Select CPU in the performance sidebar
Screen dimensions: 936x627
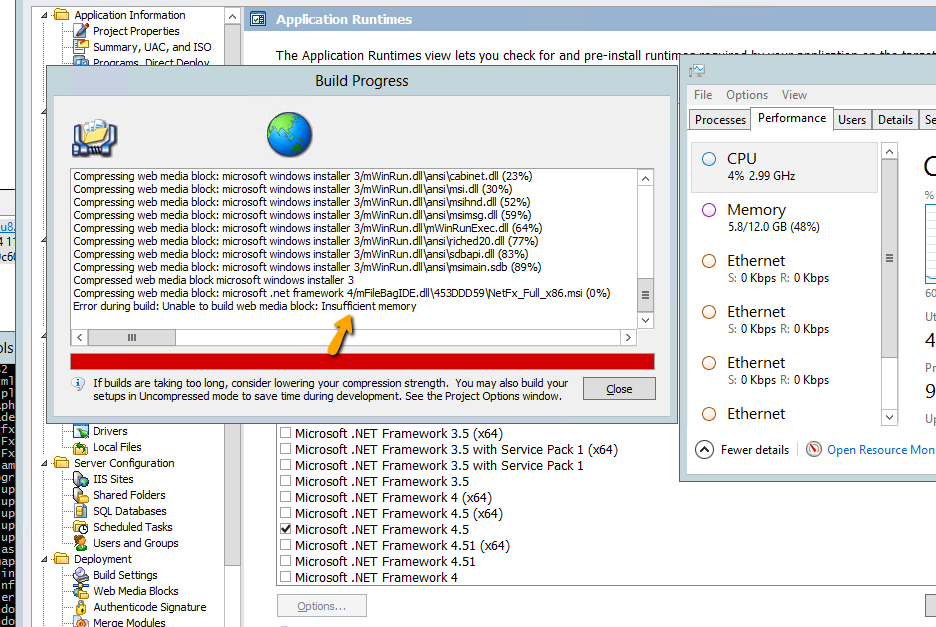click(x=784, y=167)
